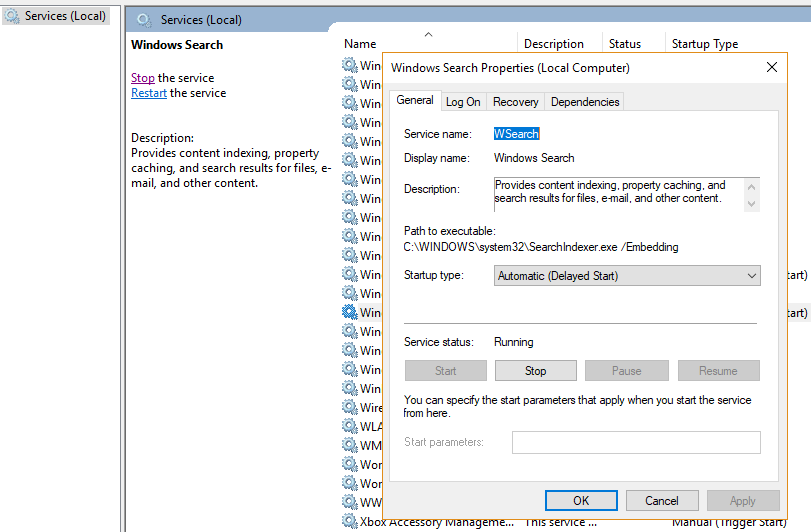
Task: Click the gear icon beside the 'WLA' service
Action: click(350, 426)
